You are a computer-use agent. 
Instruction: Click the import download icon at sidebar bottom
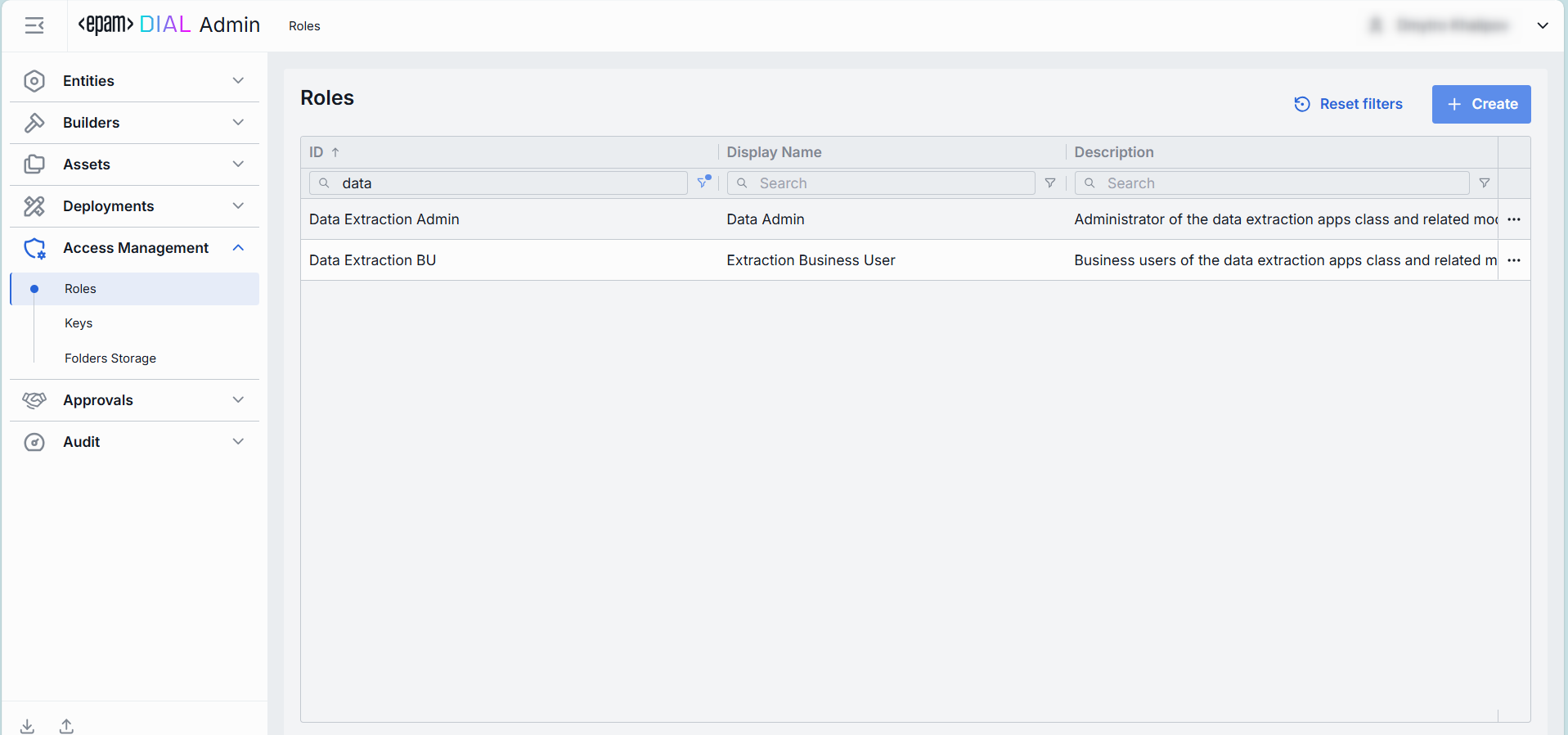pos(27,726)
